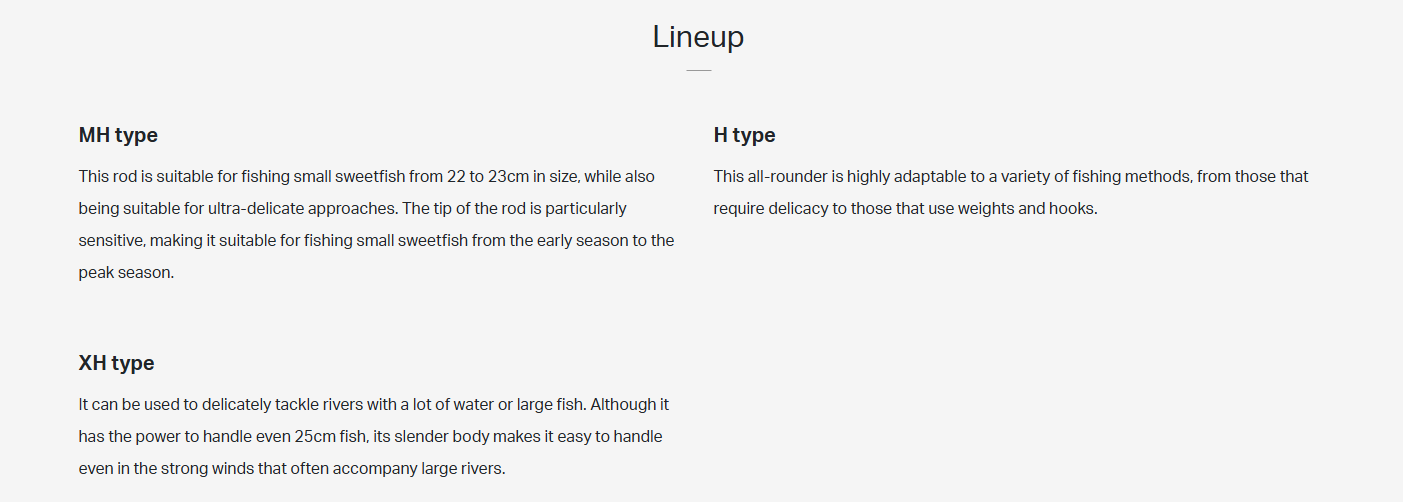Click the line starting "This rod is suitable"
This screenshot has width=1403, height=502.
click(366, 177)
